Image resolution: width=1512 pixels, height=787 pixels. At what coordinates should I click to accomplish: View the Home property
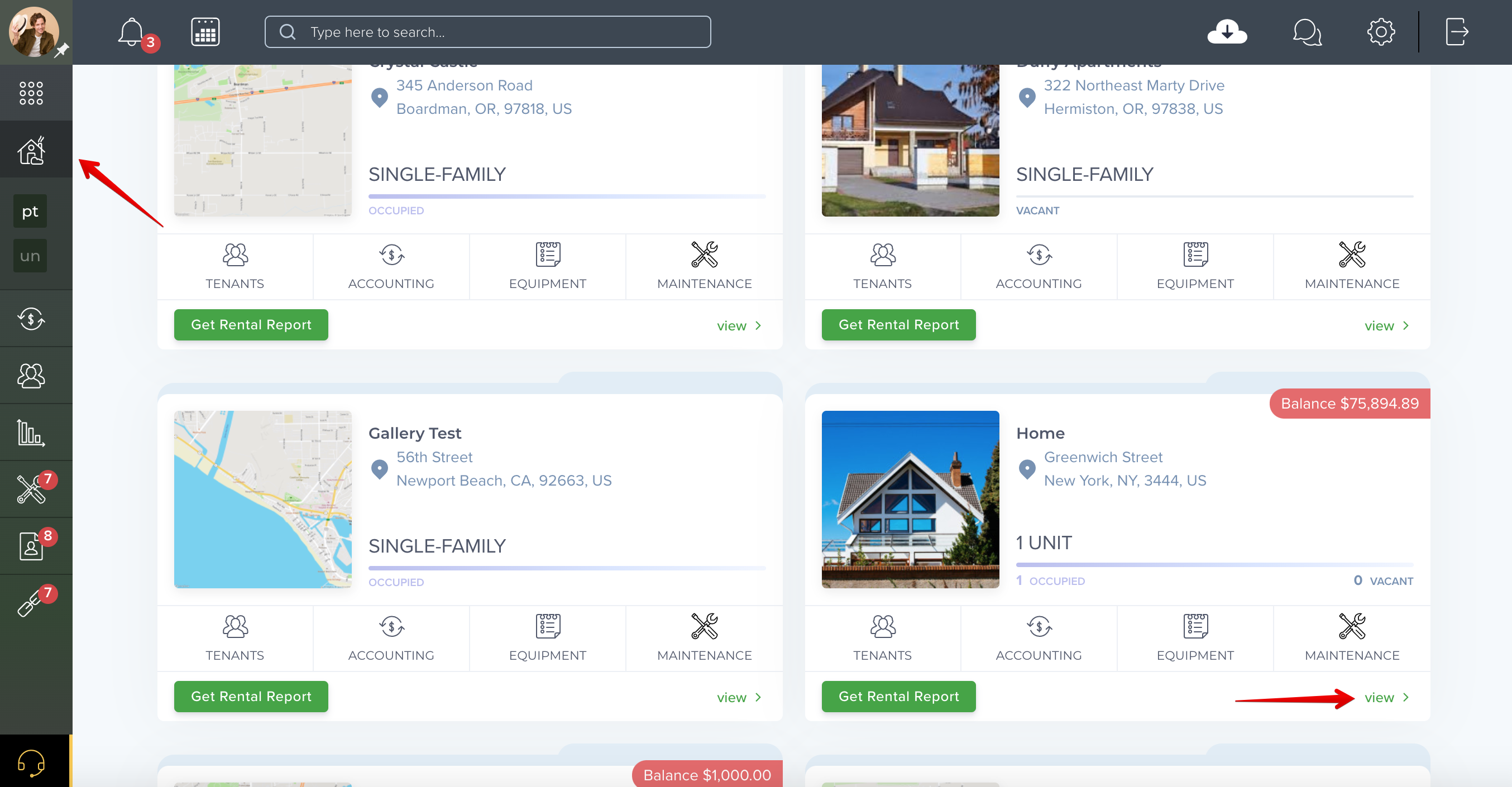[1386, 697]
